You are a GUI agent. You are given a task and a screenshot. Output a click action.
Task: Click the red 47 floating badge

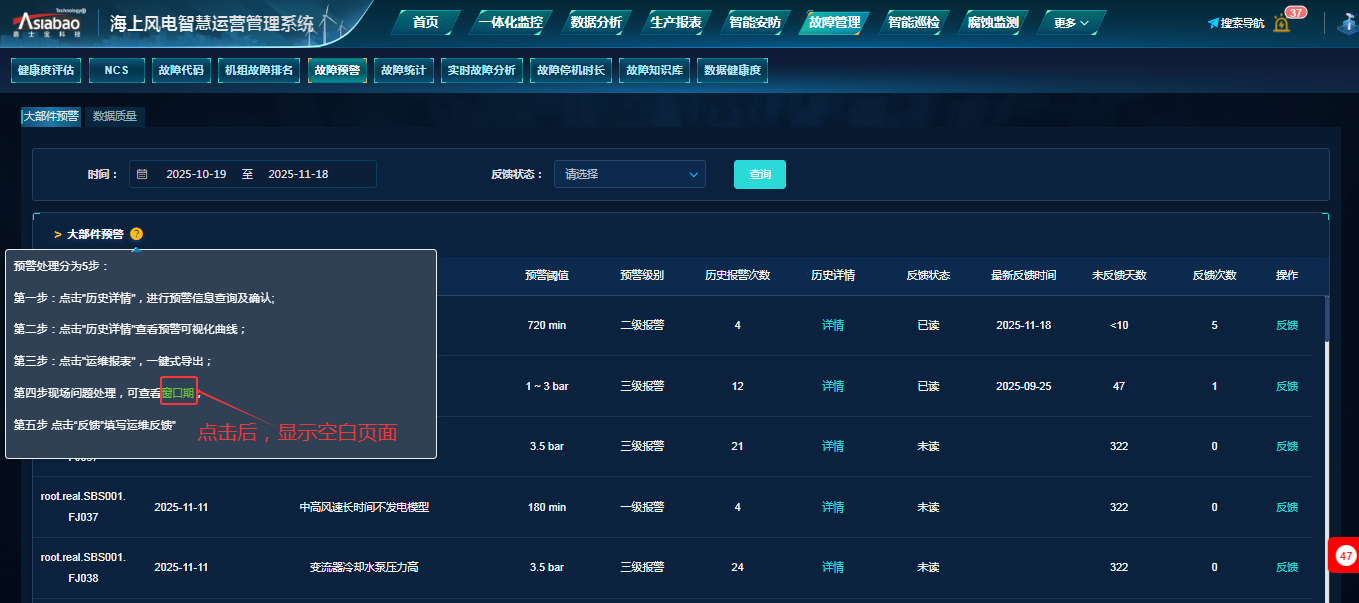1345,556
